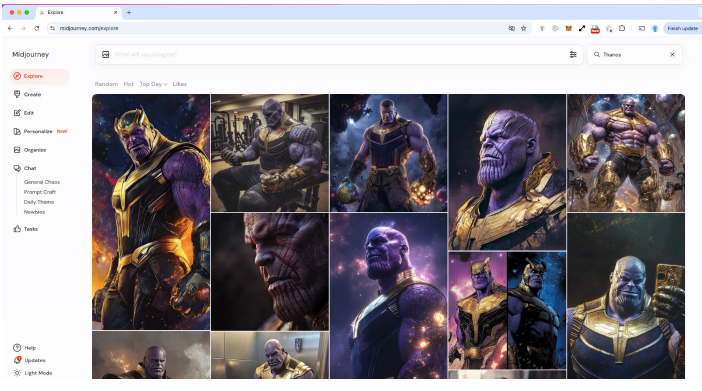Open the Organize section icon
Image resolution: width=702 pixels, height=391 pixels.
17,150
